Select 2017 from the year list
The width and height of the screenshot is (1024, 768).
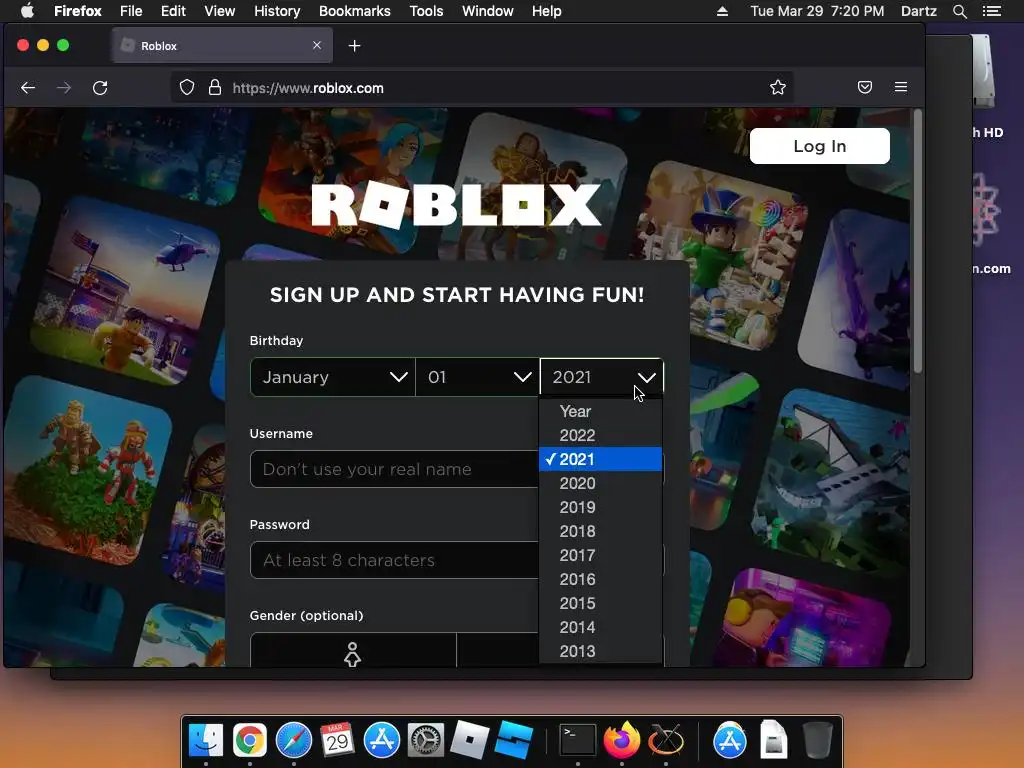[x=600, y=555]
